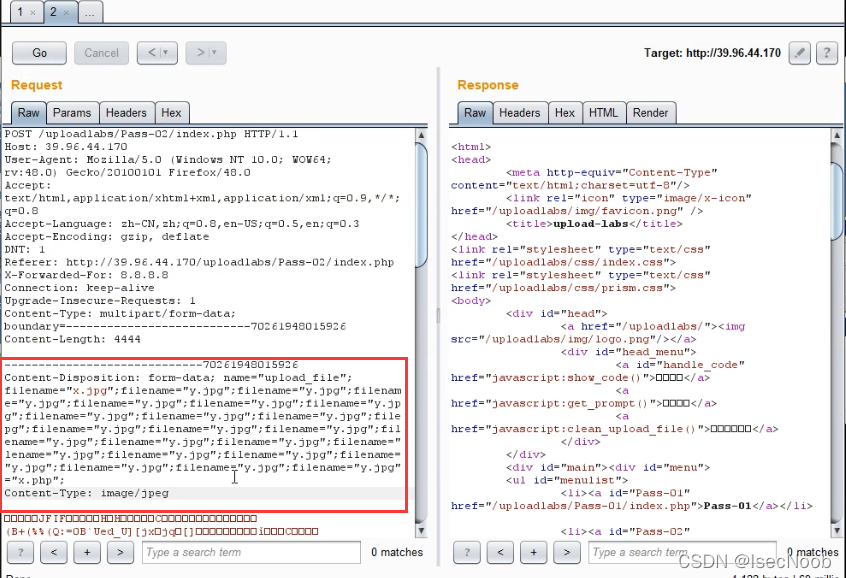Click request search previous match button
Screen dimensions: 846x578
tap(54, 552)
